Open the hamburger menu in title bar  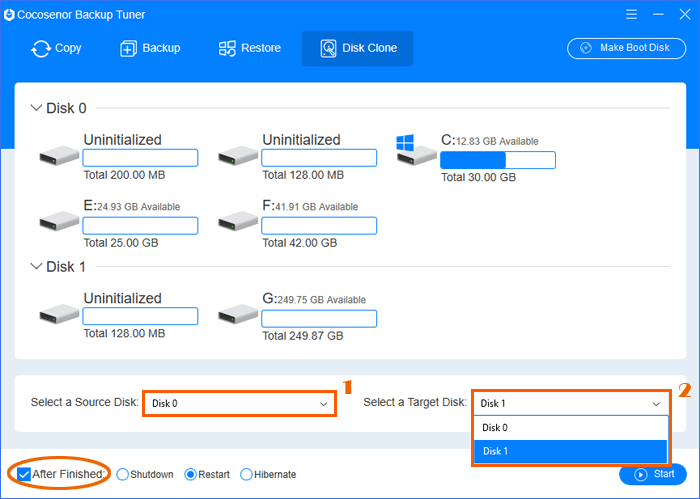pyautogui.click(x=631, y=15)
